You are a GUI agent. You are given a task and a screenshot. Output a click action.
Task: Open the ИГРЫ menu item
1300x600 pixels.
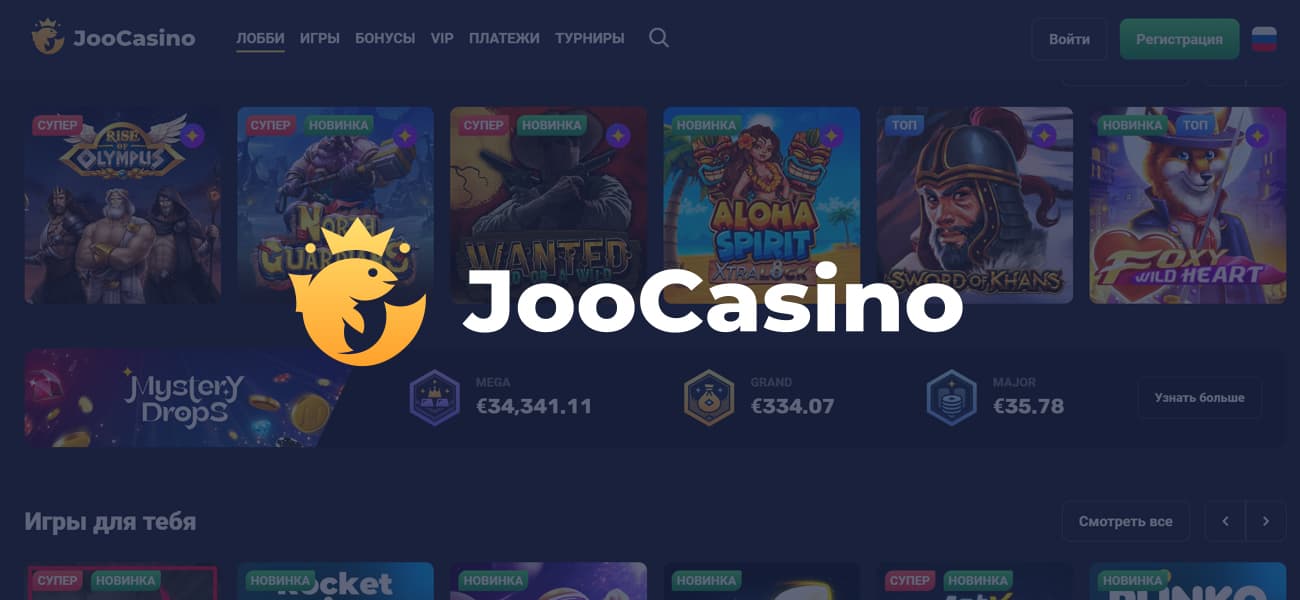[320, 38]
